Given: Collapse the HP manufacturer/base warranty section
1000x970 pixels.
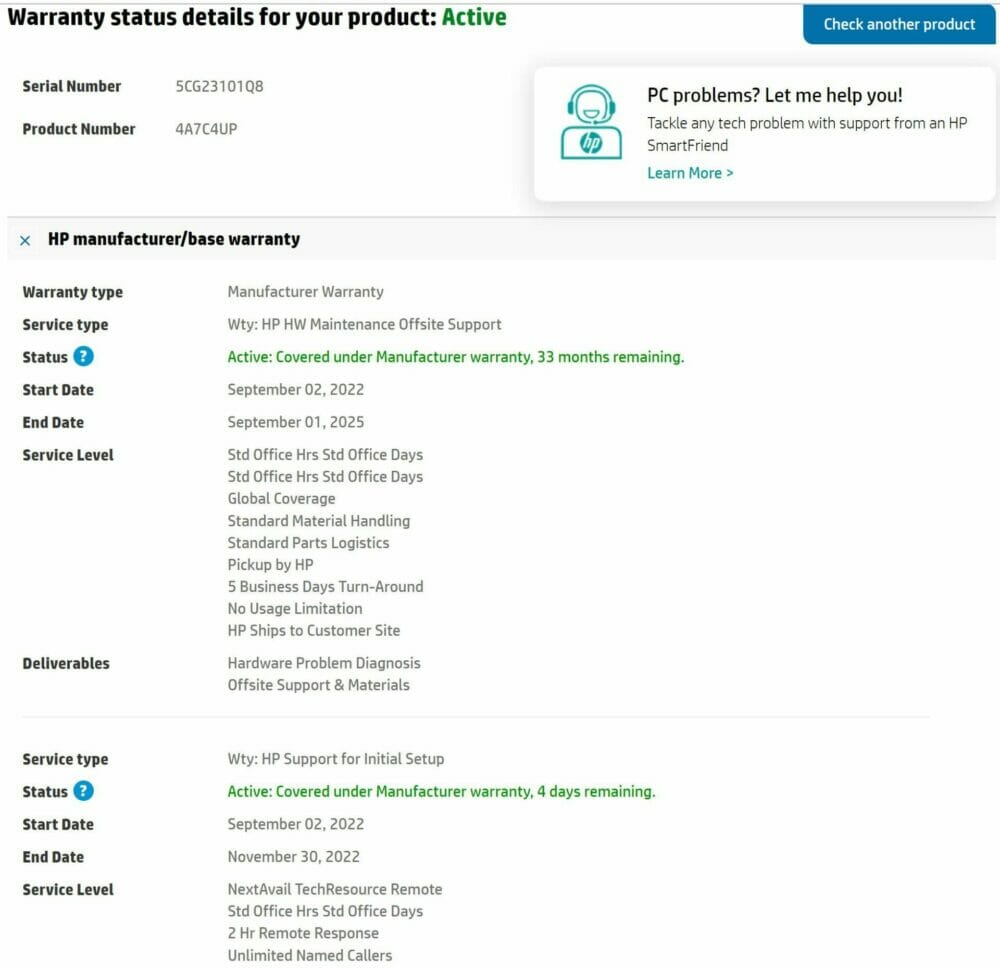Looking at the screenshot, I should [25, 240].
